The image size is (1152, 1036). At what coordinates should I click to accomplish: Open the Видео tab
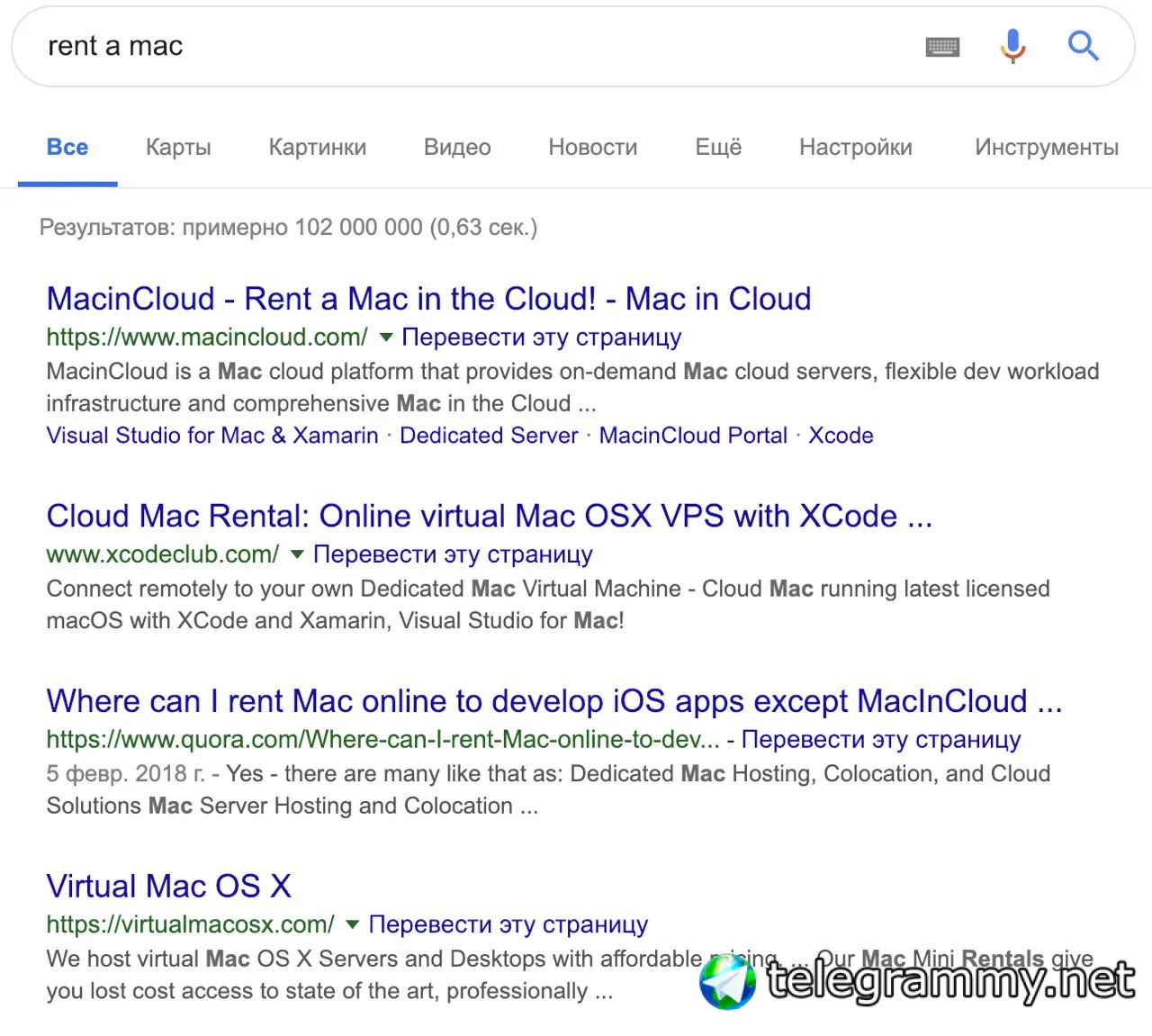click(457, 147)
